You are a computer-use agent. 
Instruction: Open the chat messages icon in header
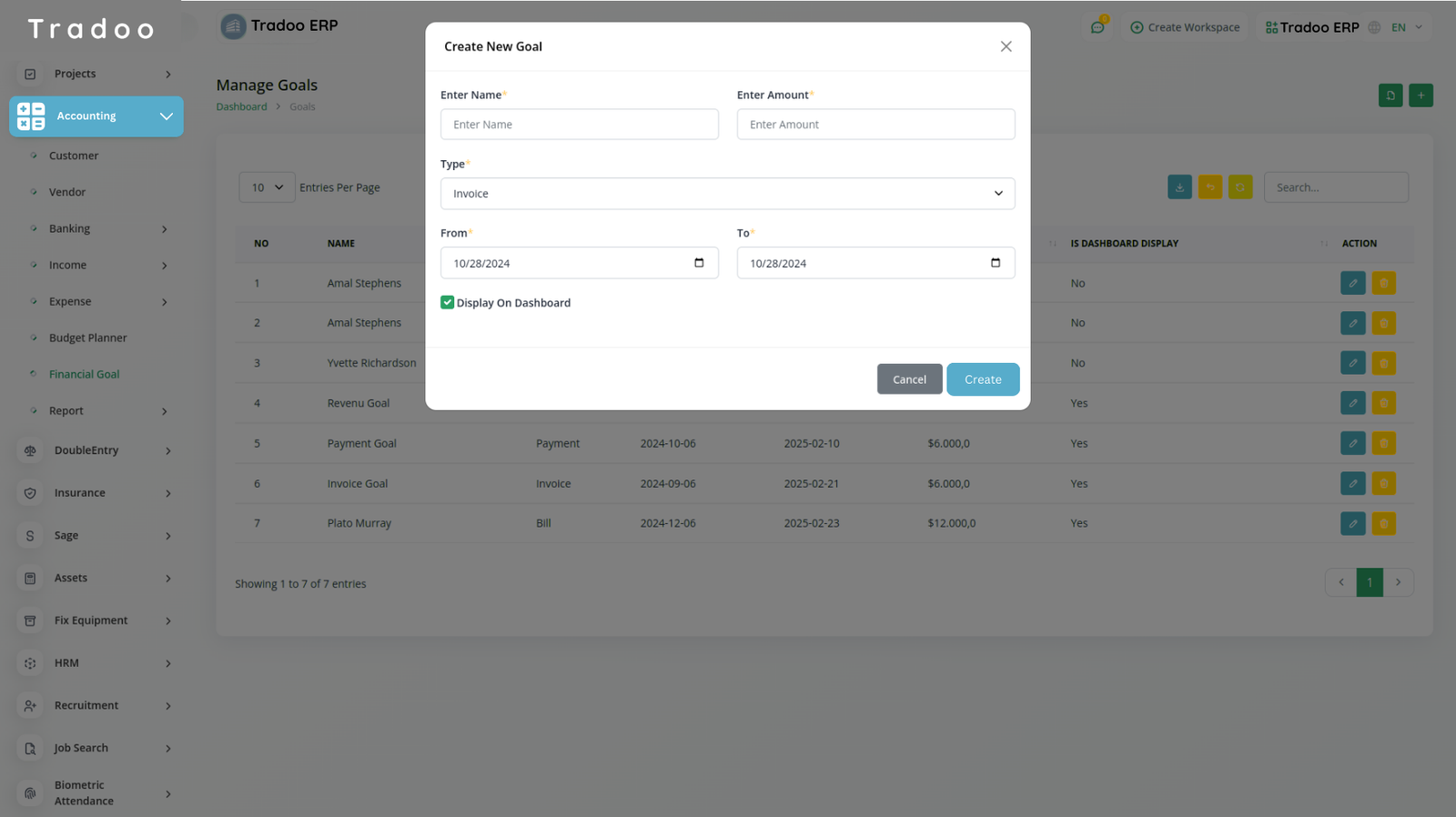(x=1097, y=27)
